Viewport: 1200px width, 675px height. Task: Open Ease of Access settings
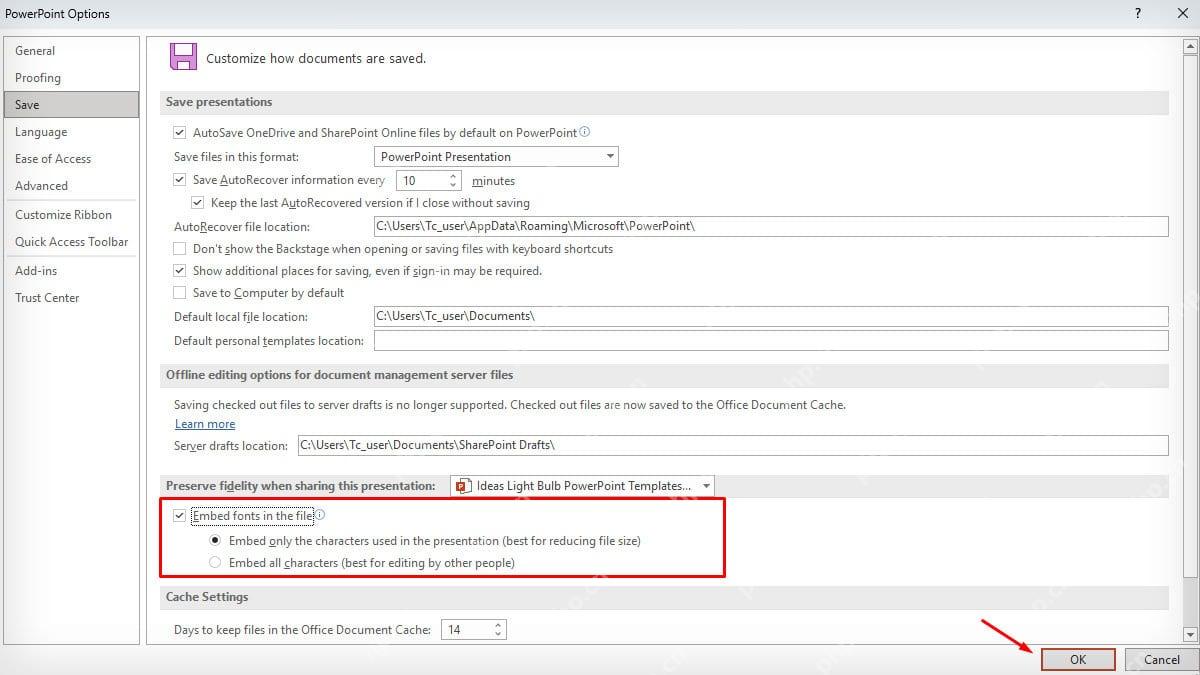click(72, 159)
